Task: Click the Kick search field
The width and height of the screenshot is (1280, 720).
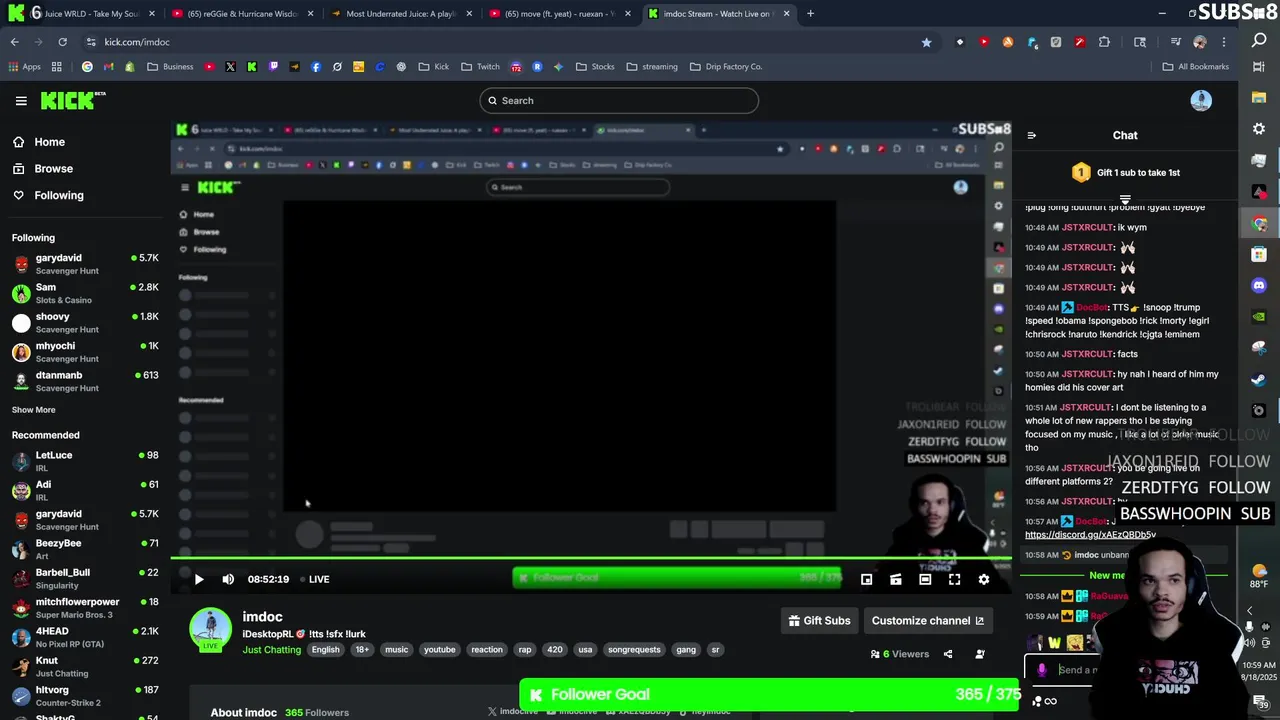Action: [x=619, y=101]
